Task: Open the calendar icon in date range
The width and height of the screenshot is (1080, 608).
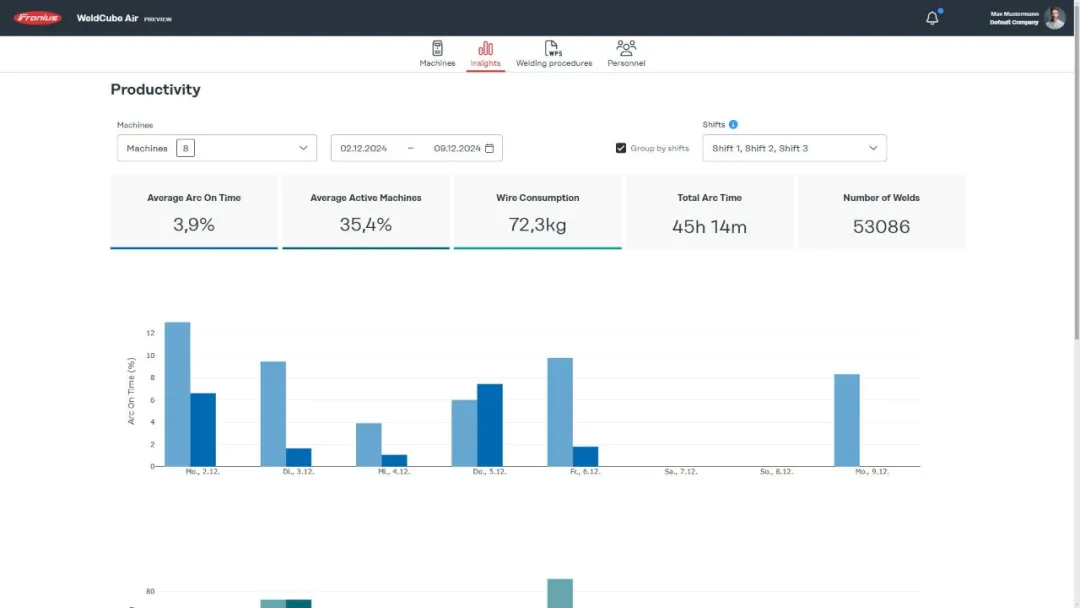Action: 489,148
